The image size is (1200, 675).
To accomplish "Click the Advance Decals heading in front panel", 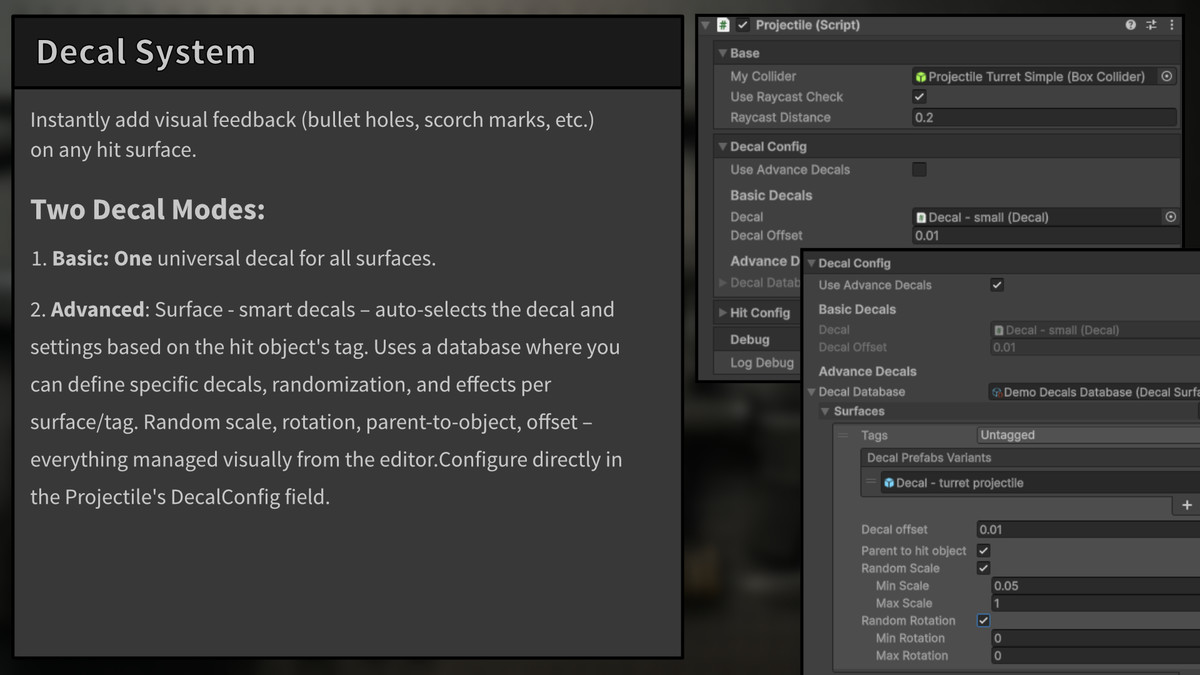I will pos(867,371).
